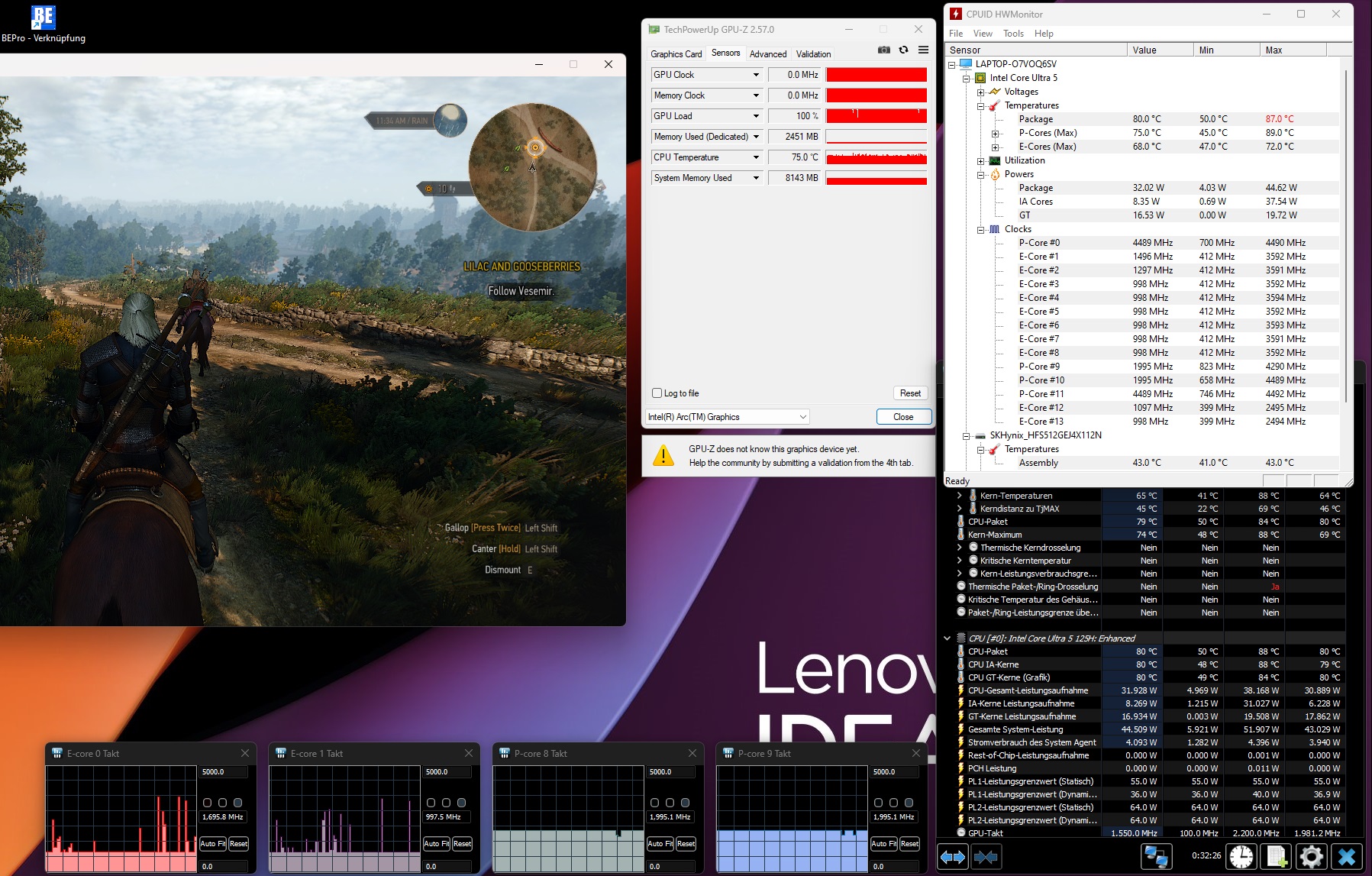This screenshot has width=1372, height=876.
Task: Click the HWiNFO log file icon
Action: tap(1276, 857)
